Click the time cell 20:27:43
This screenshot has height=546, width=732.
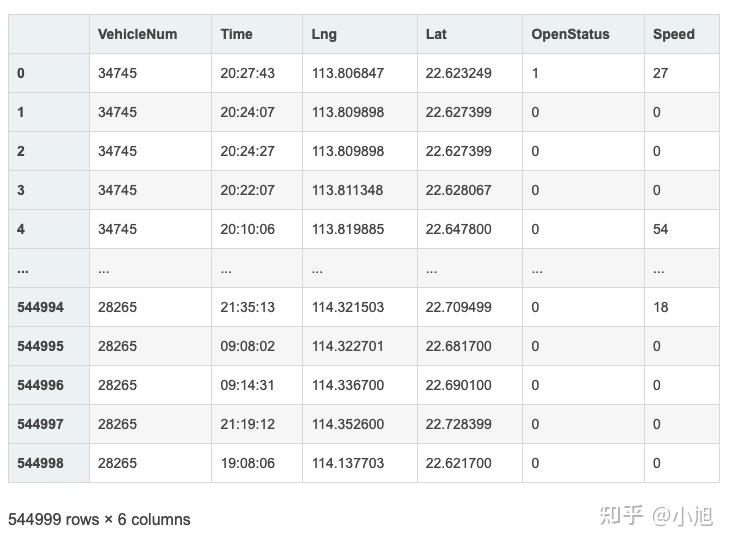pyautogui.click(x=247, y=73)
